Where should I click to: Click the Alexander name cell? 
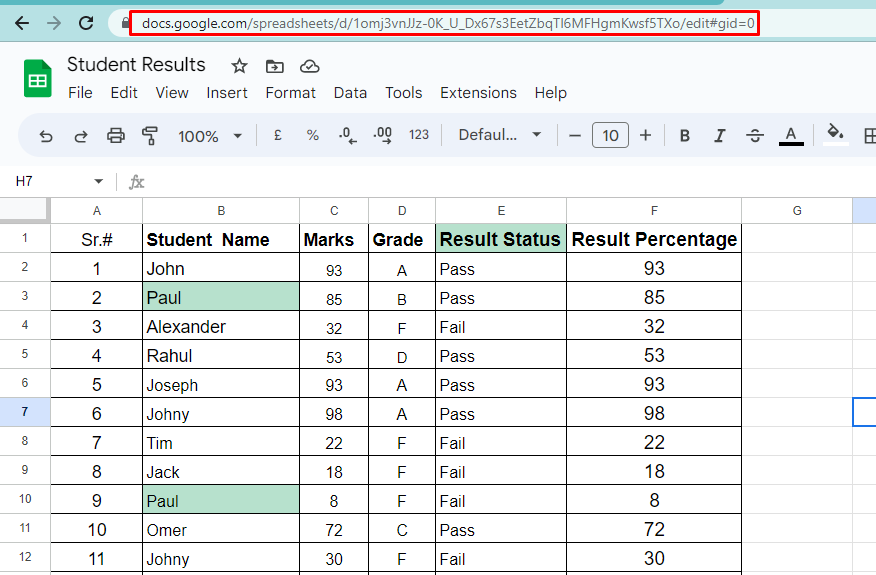click(x=221, y=326)
